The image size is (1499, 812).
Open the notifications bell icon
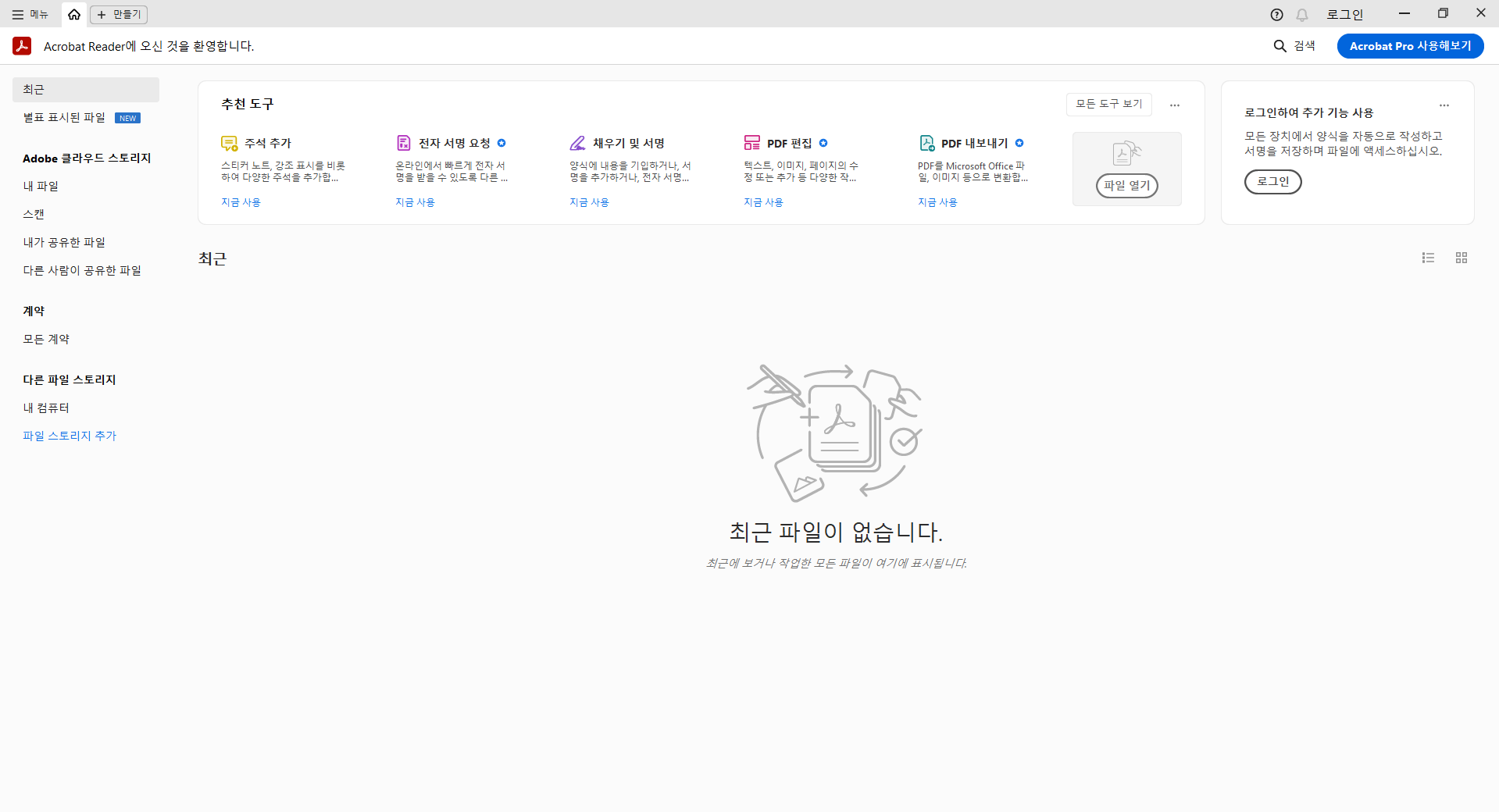pos(1302,15)
